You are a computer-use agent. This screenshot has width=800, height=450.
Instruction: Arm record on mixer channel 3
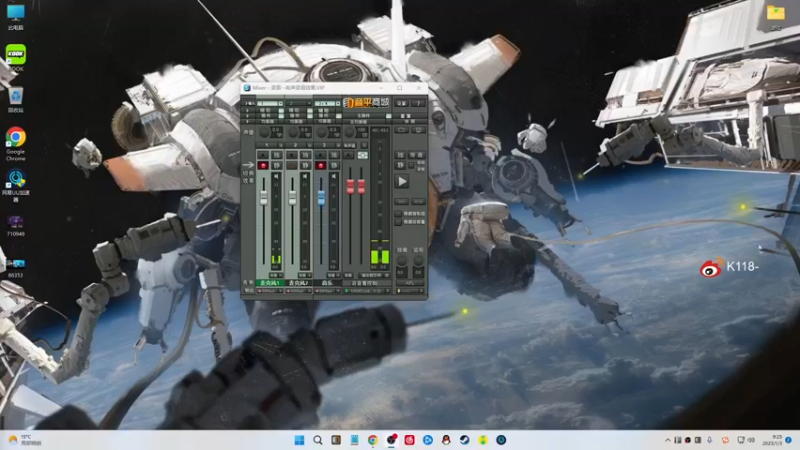coord(320,165)
